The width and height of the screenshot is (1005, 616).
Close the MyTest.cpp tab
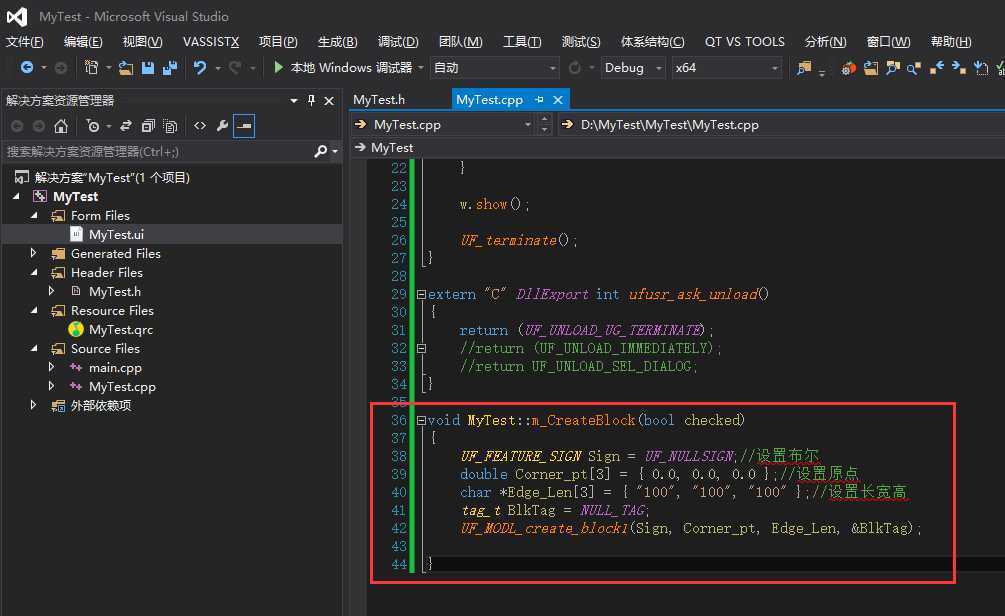click(558, 99)
